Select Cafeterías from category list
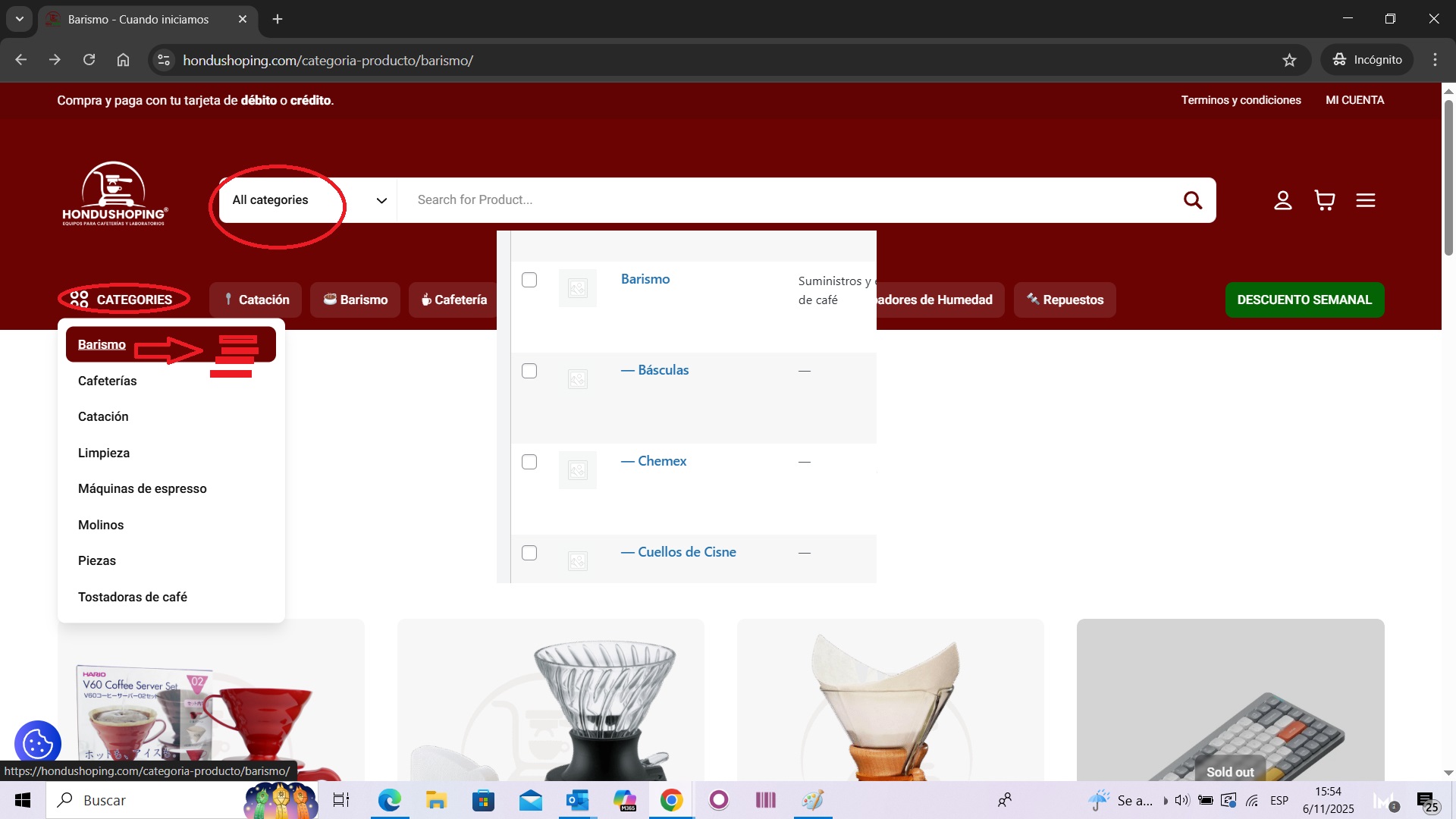Image resolution: width=1456 pixels, height=819 pixels. pos(108,381)
